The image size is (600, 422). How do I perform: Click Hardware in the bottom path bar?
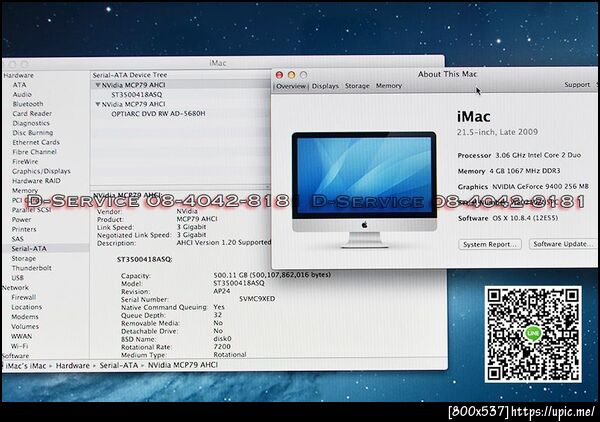coord(73,366)
